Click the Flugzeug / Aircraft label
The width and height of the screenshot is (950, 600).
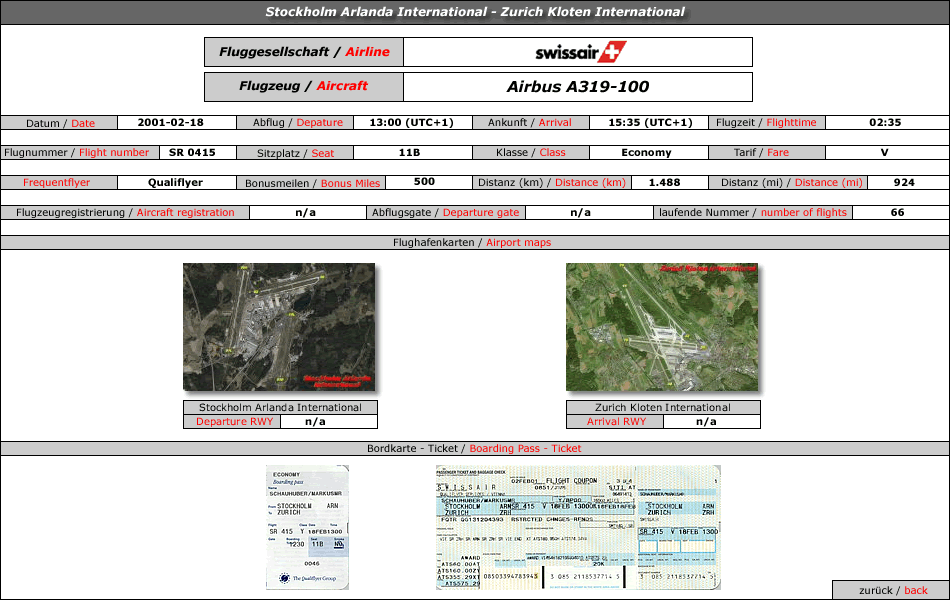[x=304, y=87]
